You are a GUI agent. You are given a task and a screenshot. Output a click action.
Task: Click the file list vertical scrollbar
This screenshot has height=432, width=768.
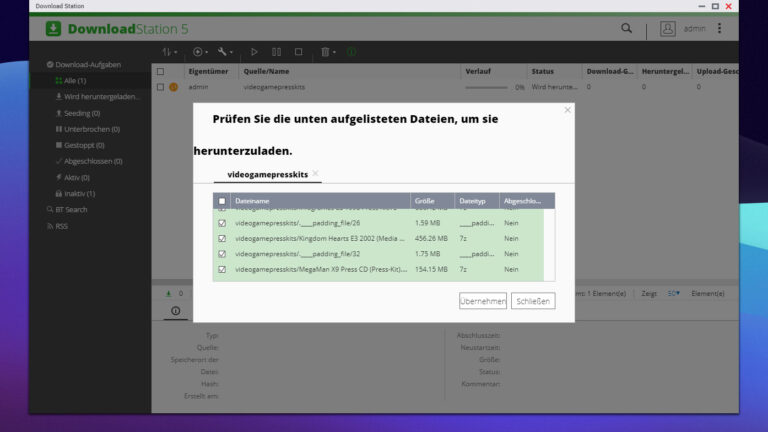coord(550,245)
